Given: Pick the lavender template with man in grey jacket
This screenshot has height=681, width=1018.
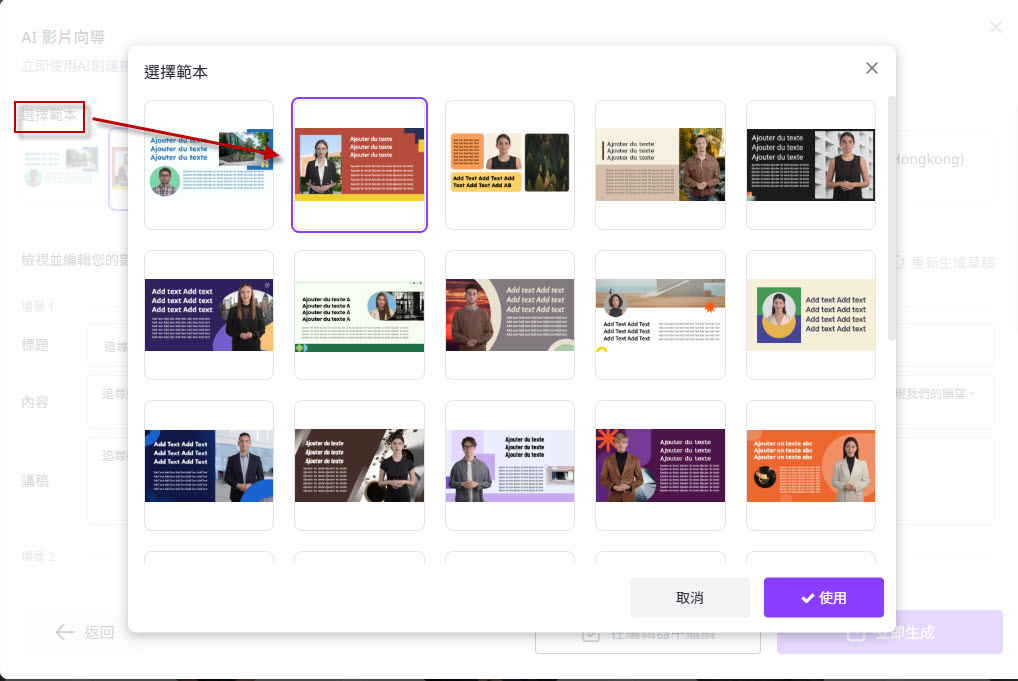Looking at the screenshot, I should click(510, 465).
